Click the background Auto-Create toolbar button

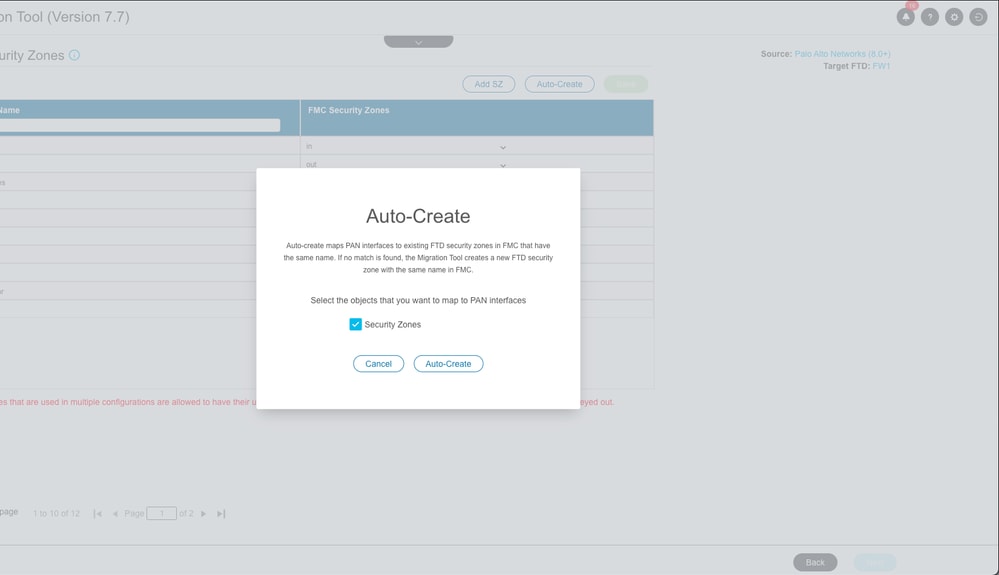pos(559,84)
